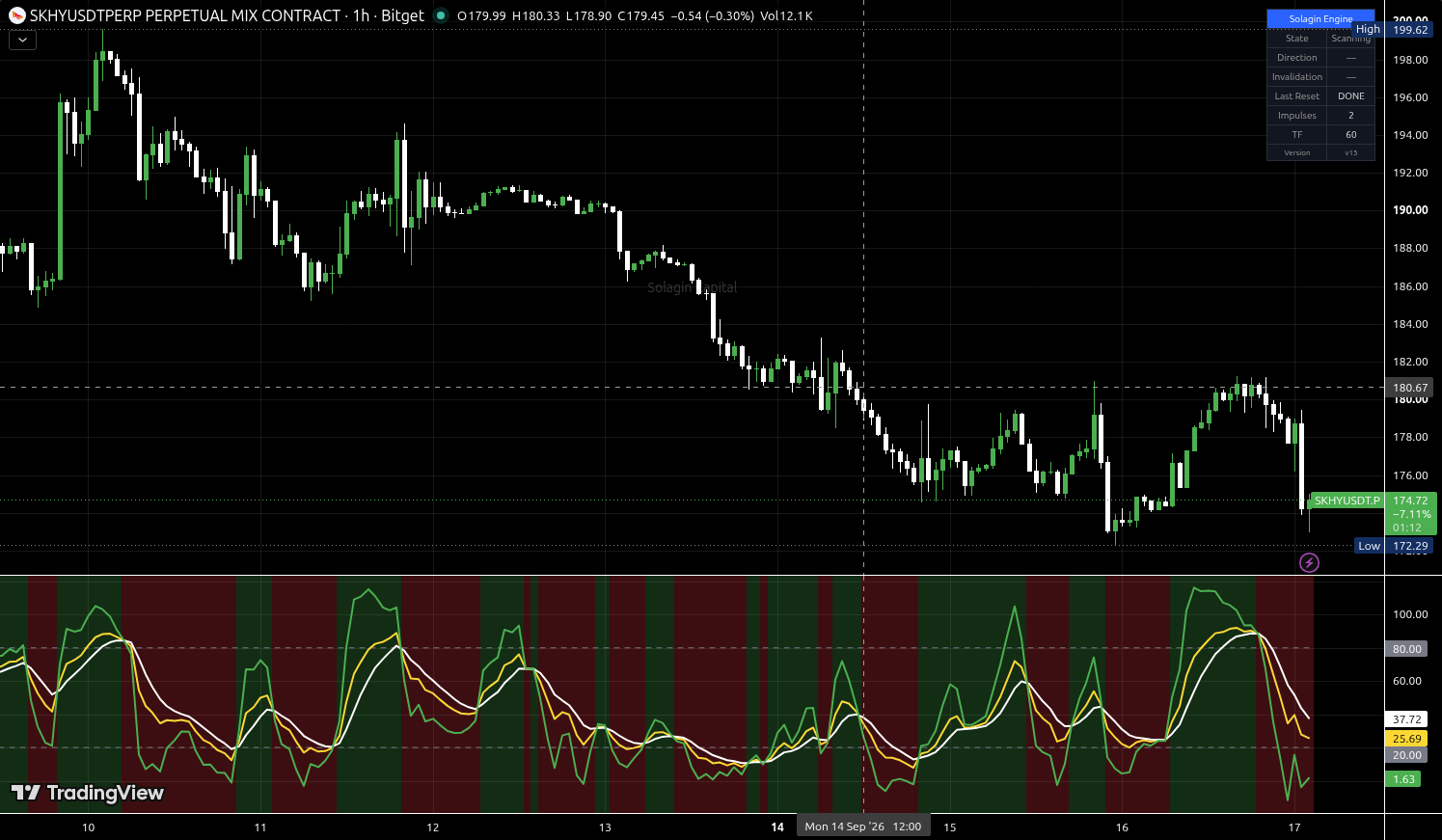Click the SKHYUSDT.P green price label
The image size is (1442, 840).
point(1347,501)
